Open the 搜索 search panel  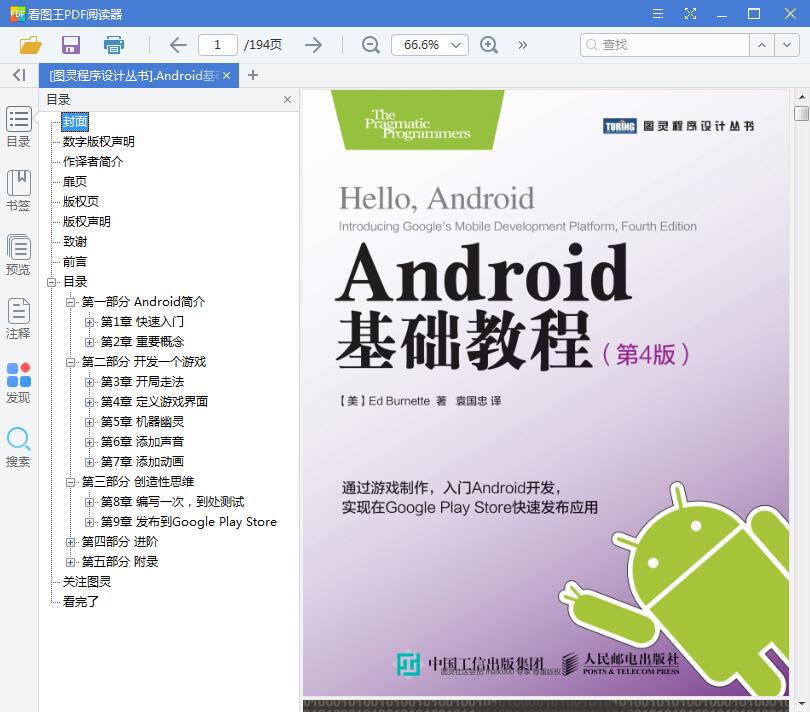[x=18, y=442]
